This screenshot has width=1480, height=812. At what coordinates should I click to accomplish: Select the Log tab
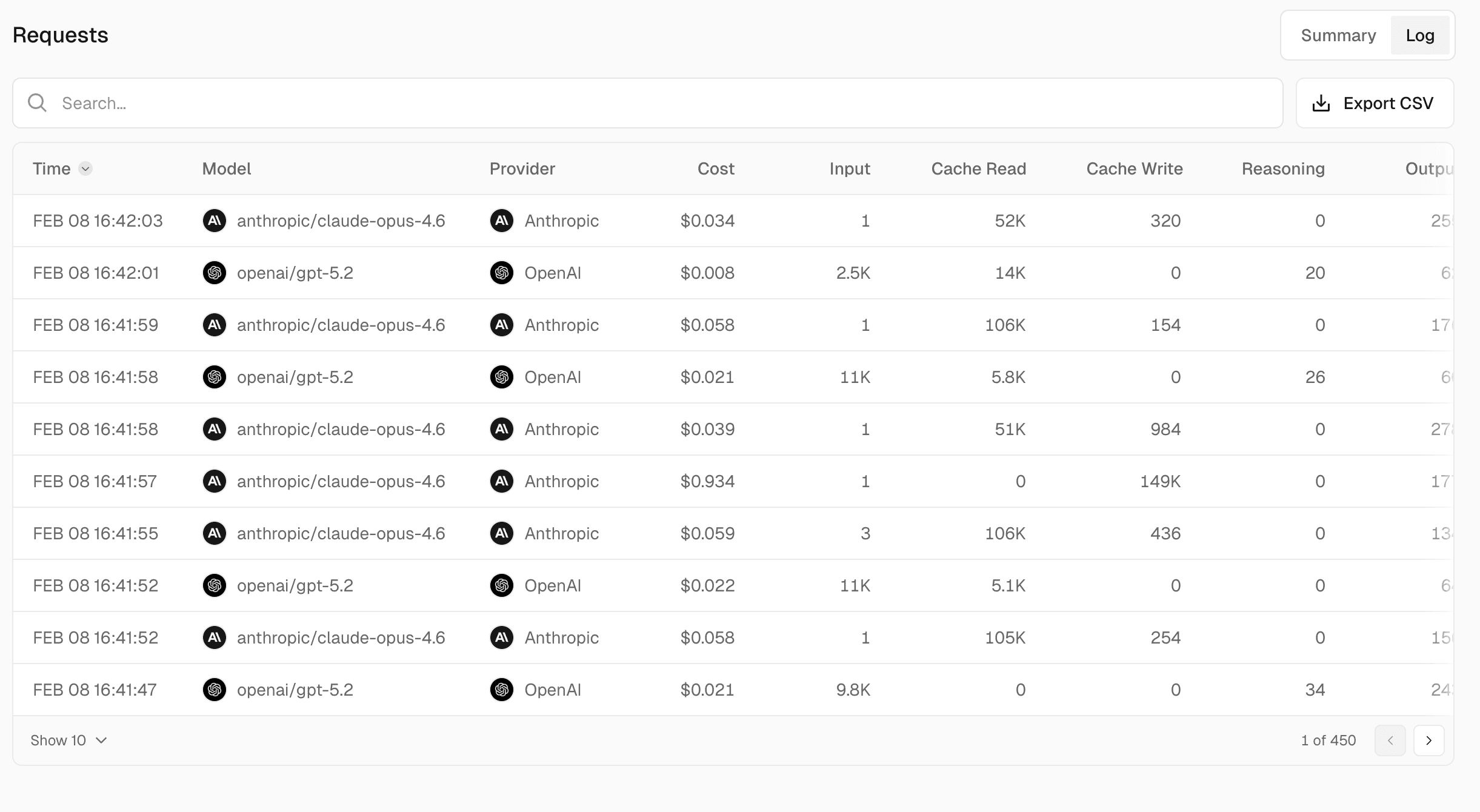(x=1419, y=36)
